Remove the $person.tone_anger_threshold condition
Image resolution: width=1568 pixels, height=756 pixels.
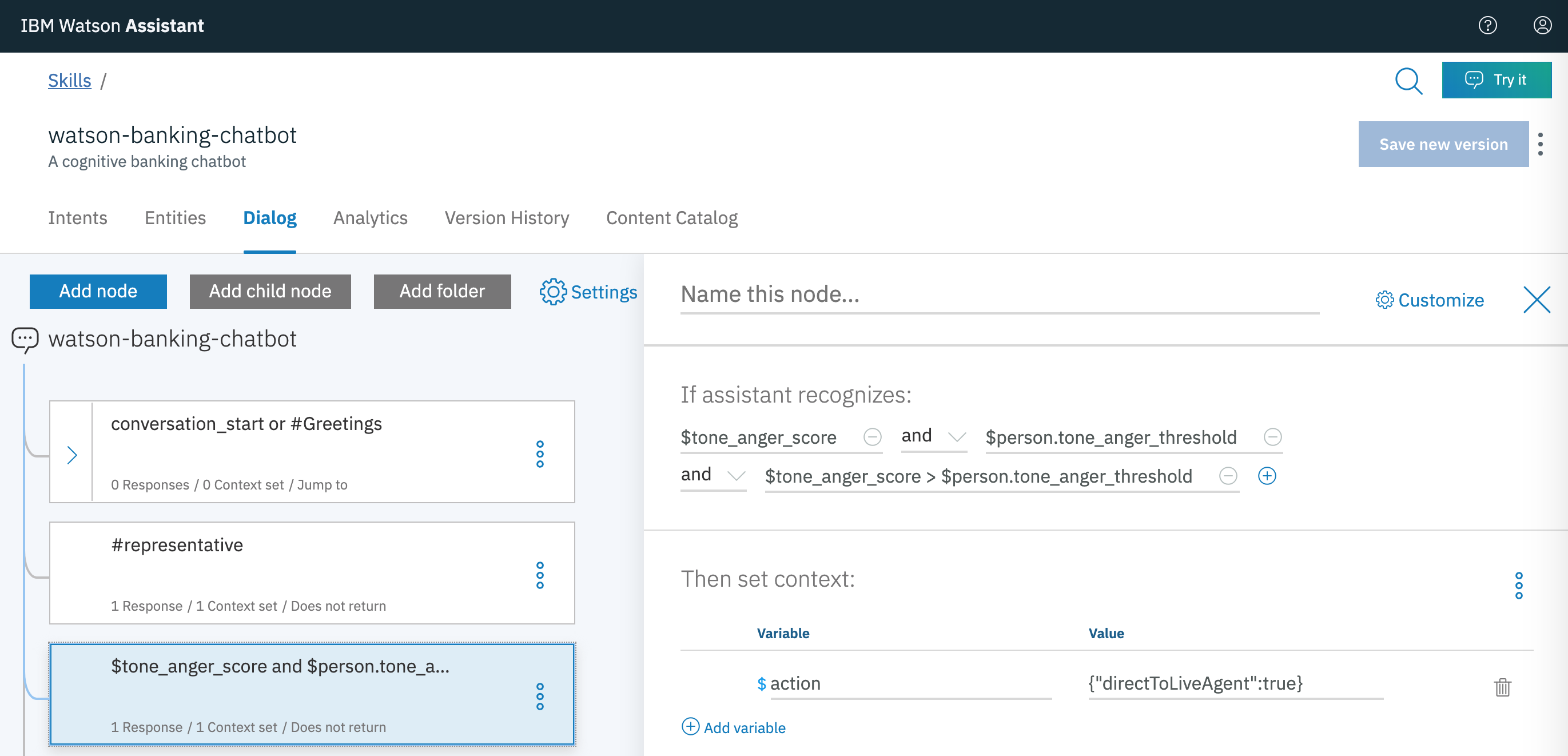[x=1272, y=436]
